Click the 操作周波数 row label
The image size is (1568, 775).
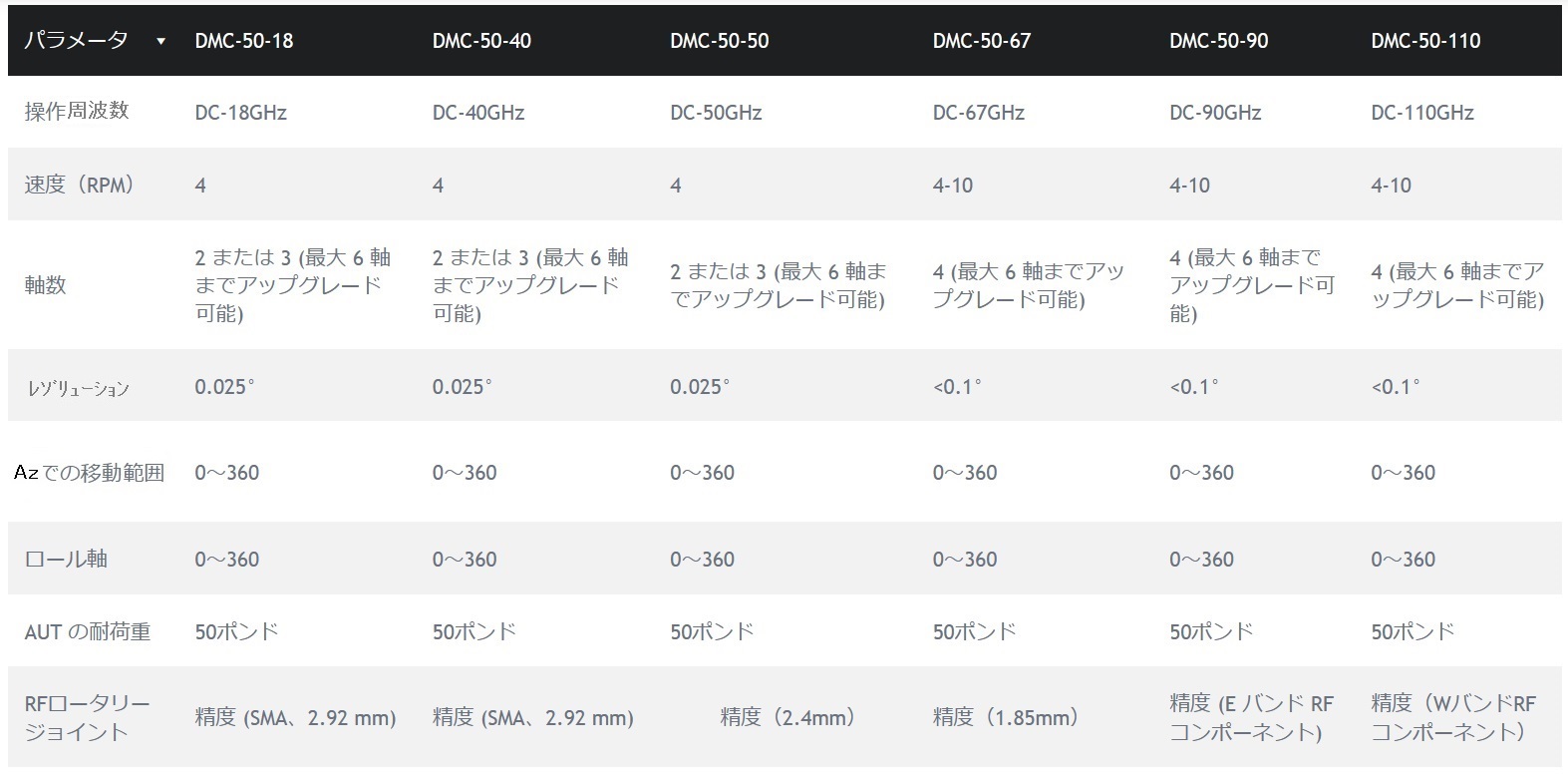(77, 111)
